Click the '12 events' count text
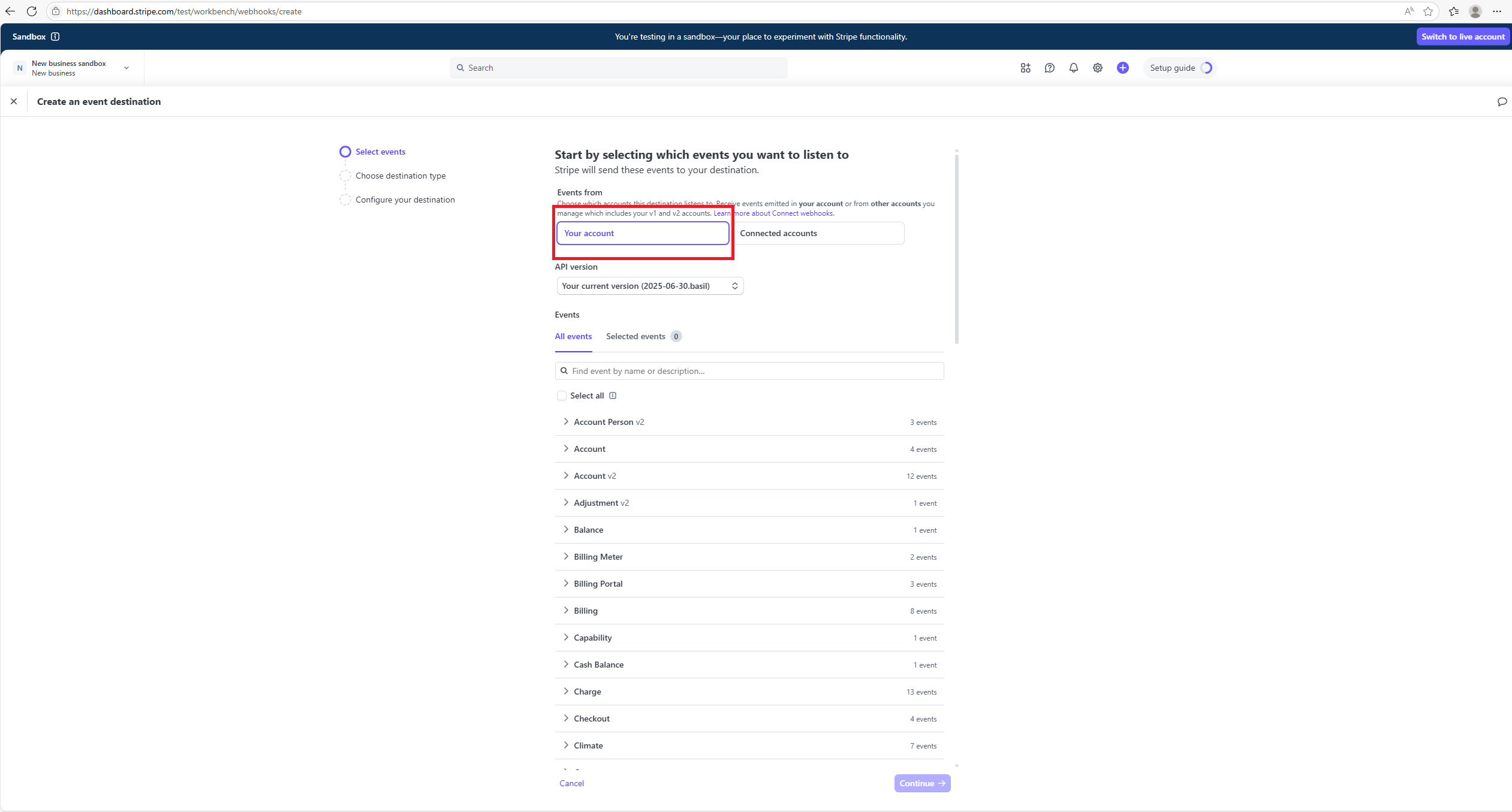1512x812 pixels. click(921, 476)
